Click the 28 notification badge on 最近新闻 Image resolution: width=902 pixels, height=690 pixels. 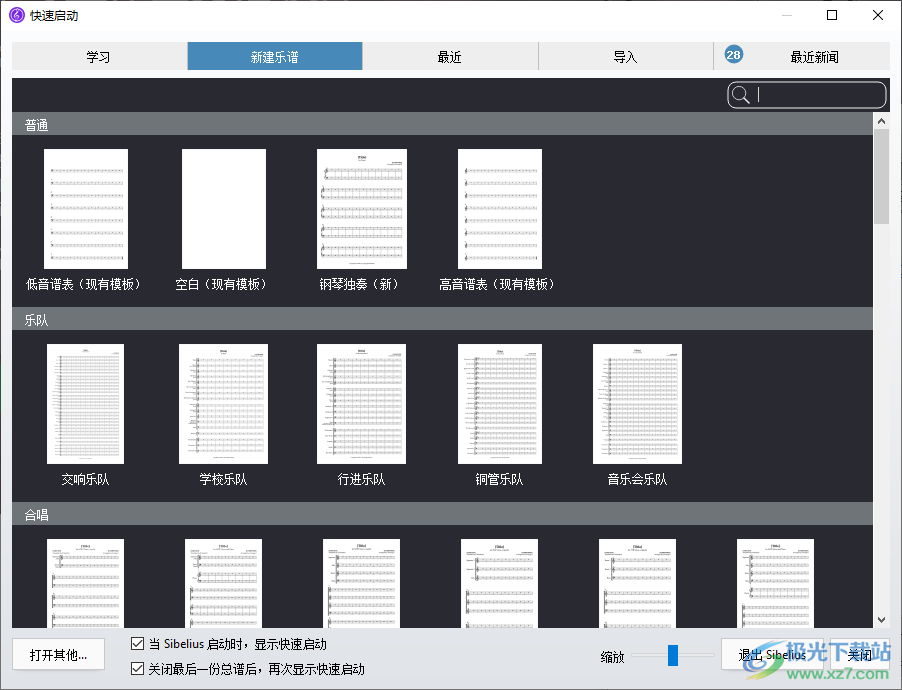[x=733, y=55]
